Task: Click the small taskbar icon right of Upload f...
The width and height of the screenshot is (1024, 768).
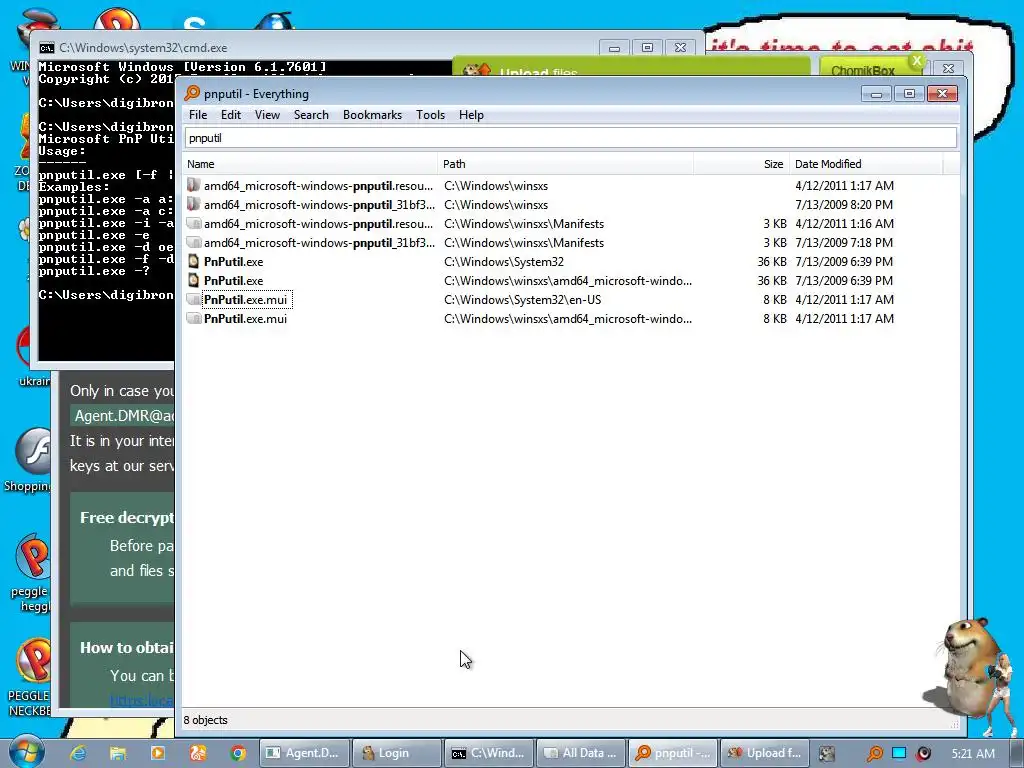Action: tap(827, 753)
